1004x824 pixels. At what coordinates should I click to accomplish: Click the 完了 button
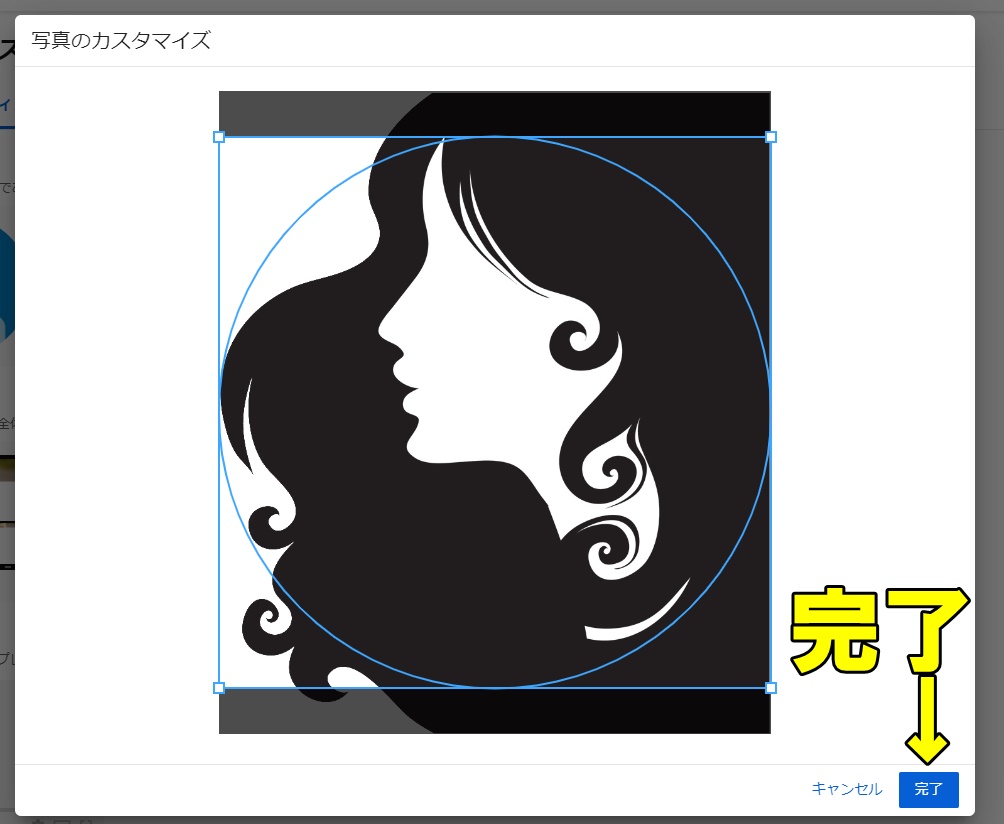click(928, 789)
